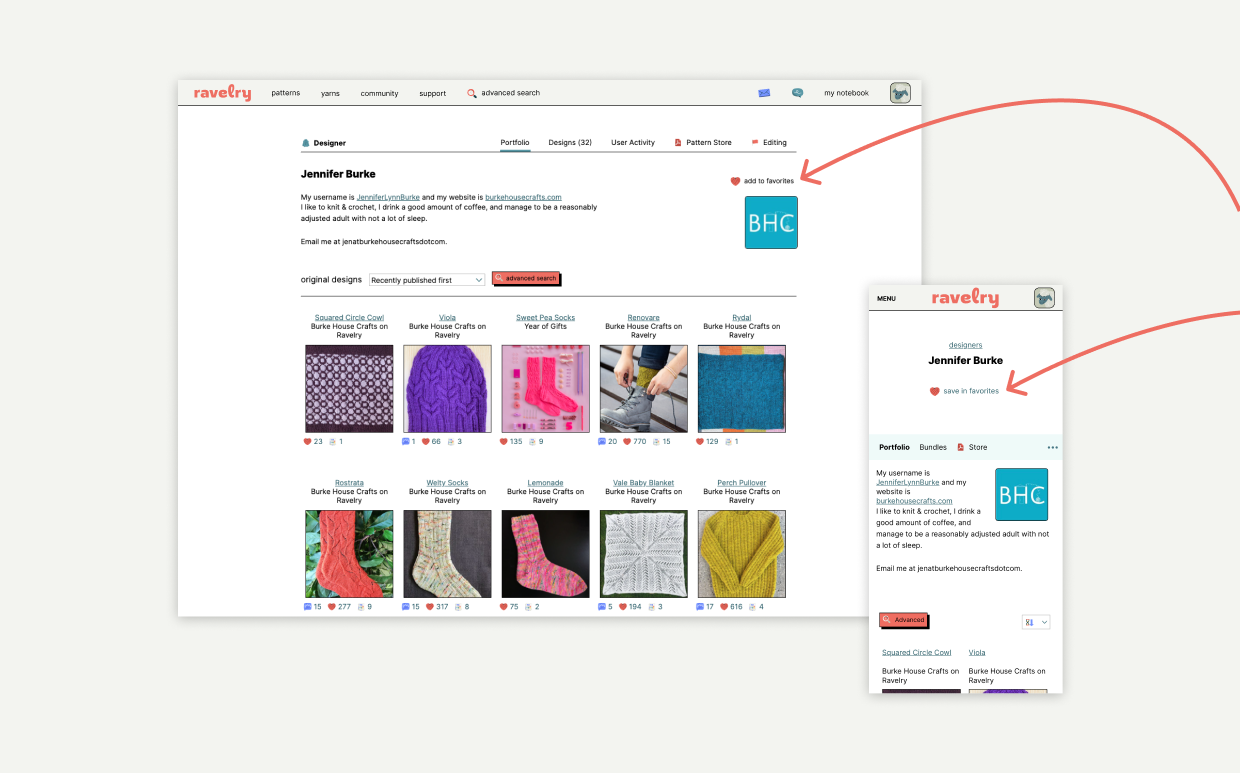Screen dimensions: 1240x773
Task: Click the red Advanced button in mobile view
Action: pyautogui.click(x=903, y=620)
